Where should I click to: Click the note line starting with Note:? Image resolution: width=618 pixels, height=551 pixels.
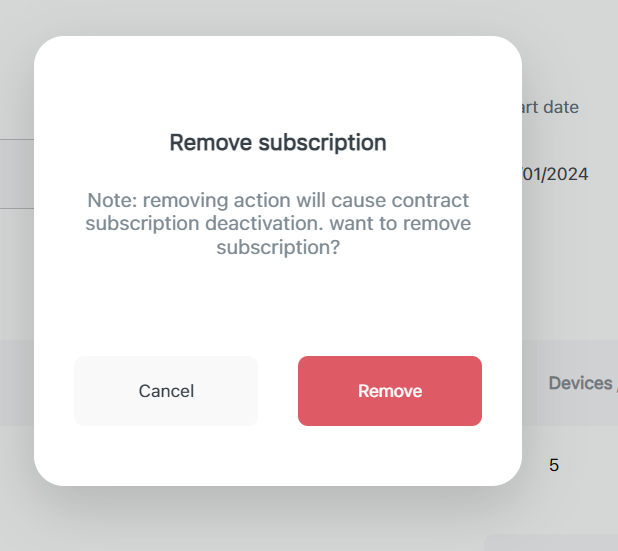[x=278, y=200]
